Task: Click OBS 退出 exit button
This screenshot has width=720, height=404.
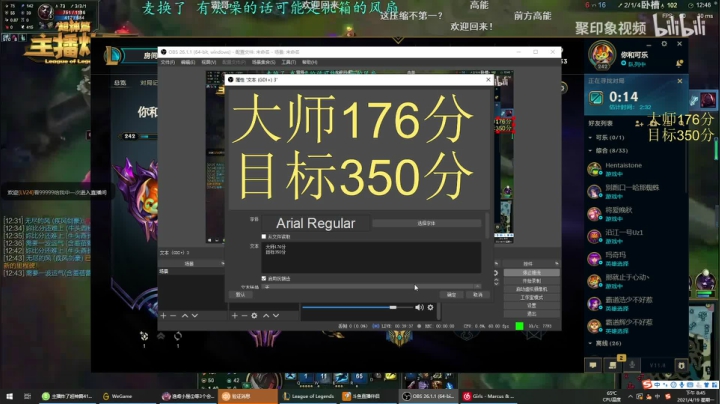Action: point(532,314)
